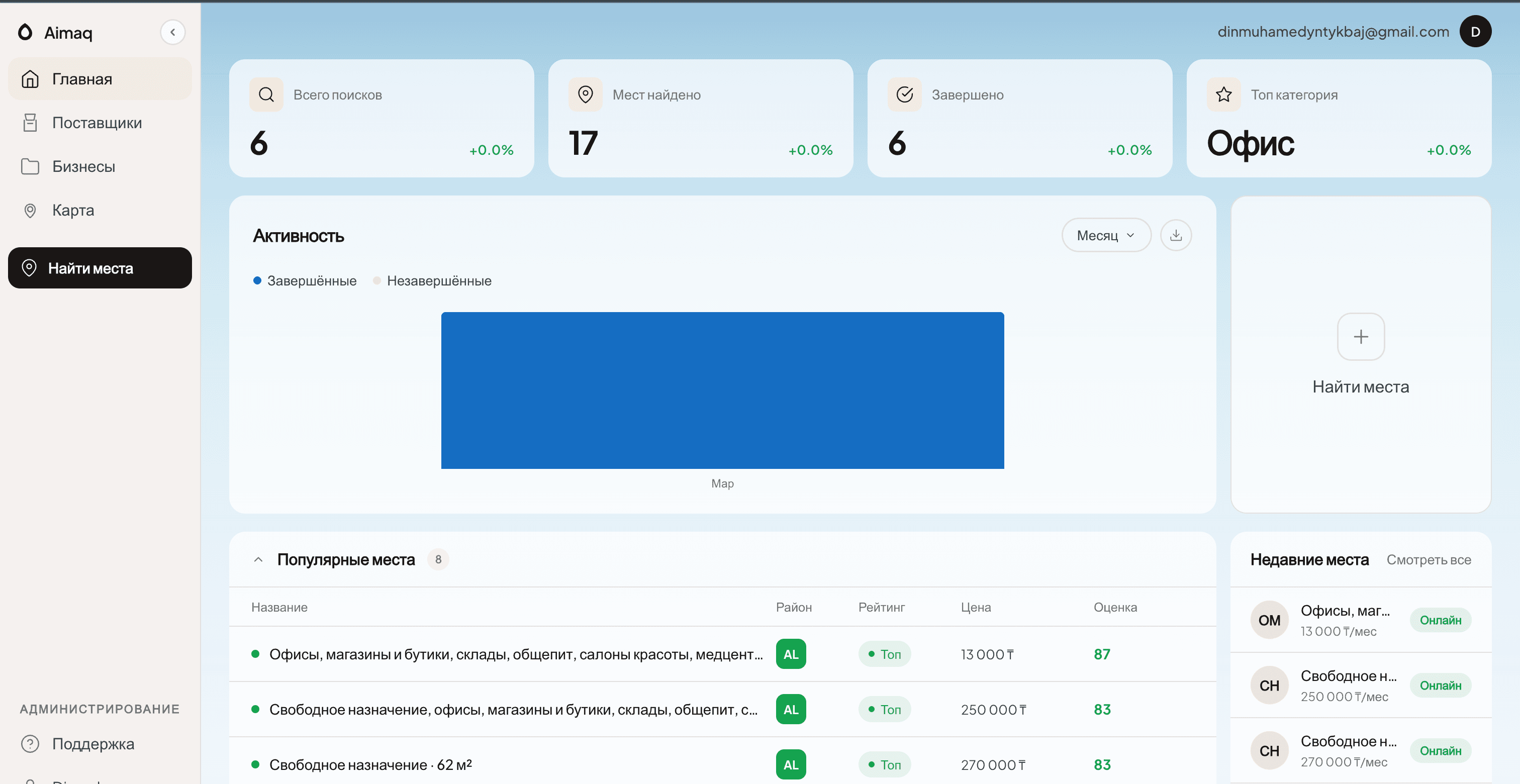Screen dimensions: 1520x784
Task: Click the Топ badge on the 13 000 ₸ row
Action: point(884,654)
